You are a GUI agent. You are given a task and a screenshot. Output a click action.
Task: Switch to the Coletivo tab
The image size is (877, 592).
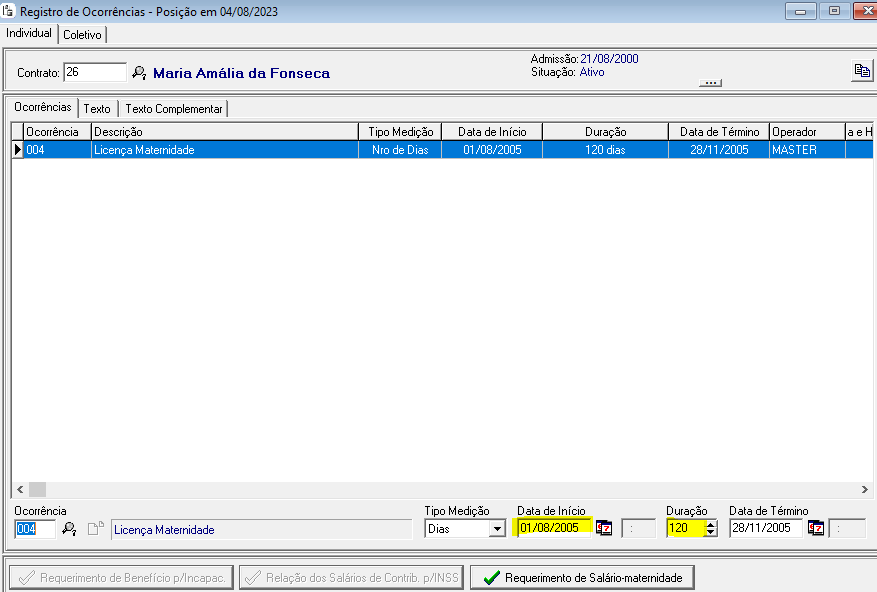82,34
